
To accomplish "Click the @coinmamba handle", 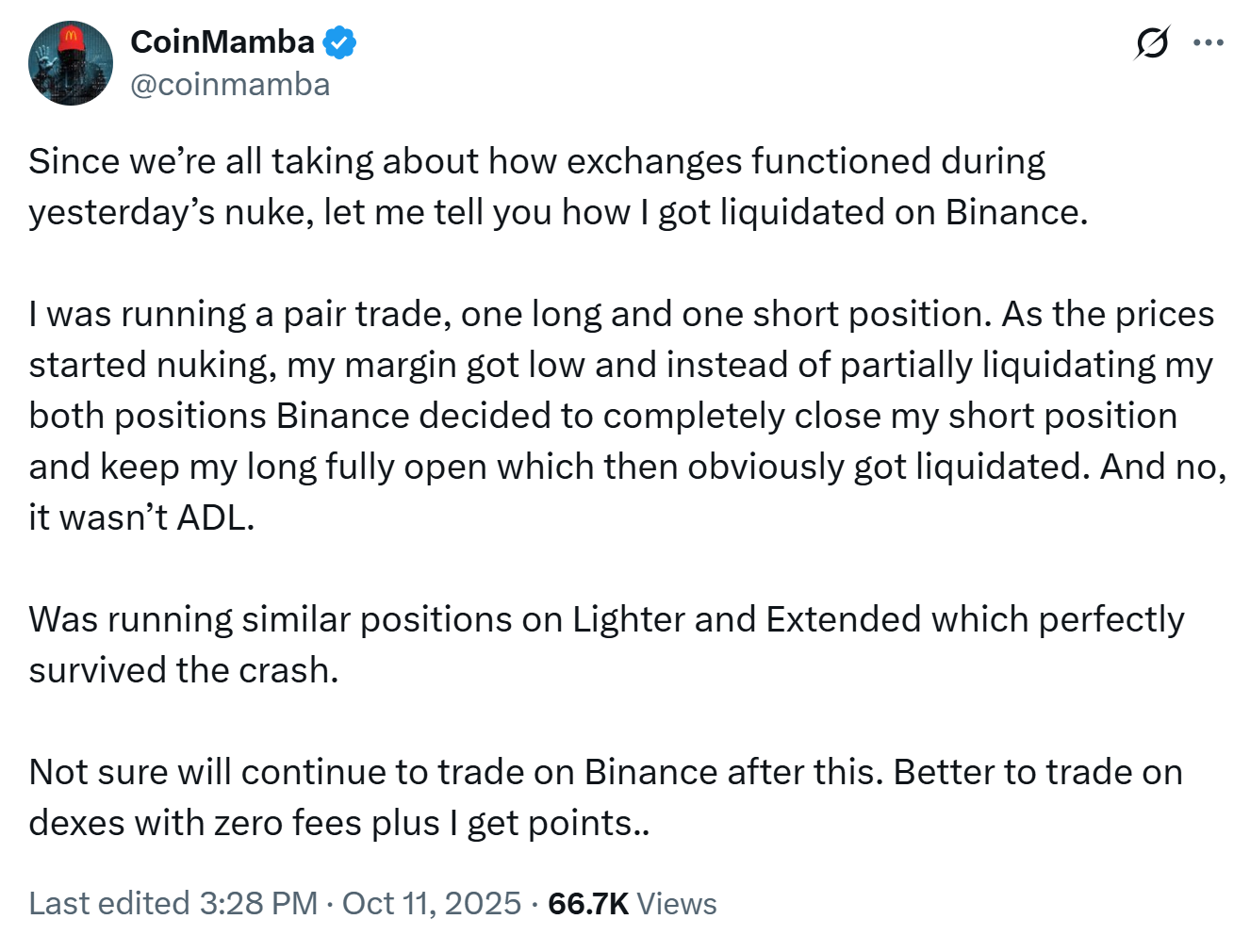I will click(x=230, y=85).
